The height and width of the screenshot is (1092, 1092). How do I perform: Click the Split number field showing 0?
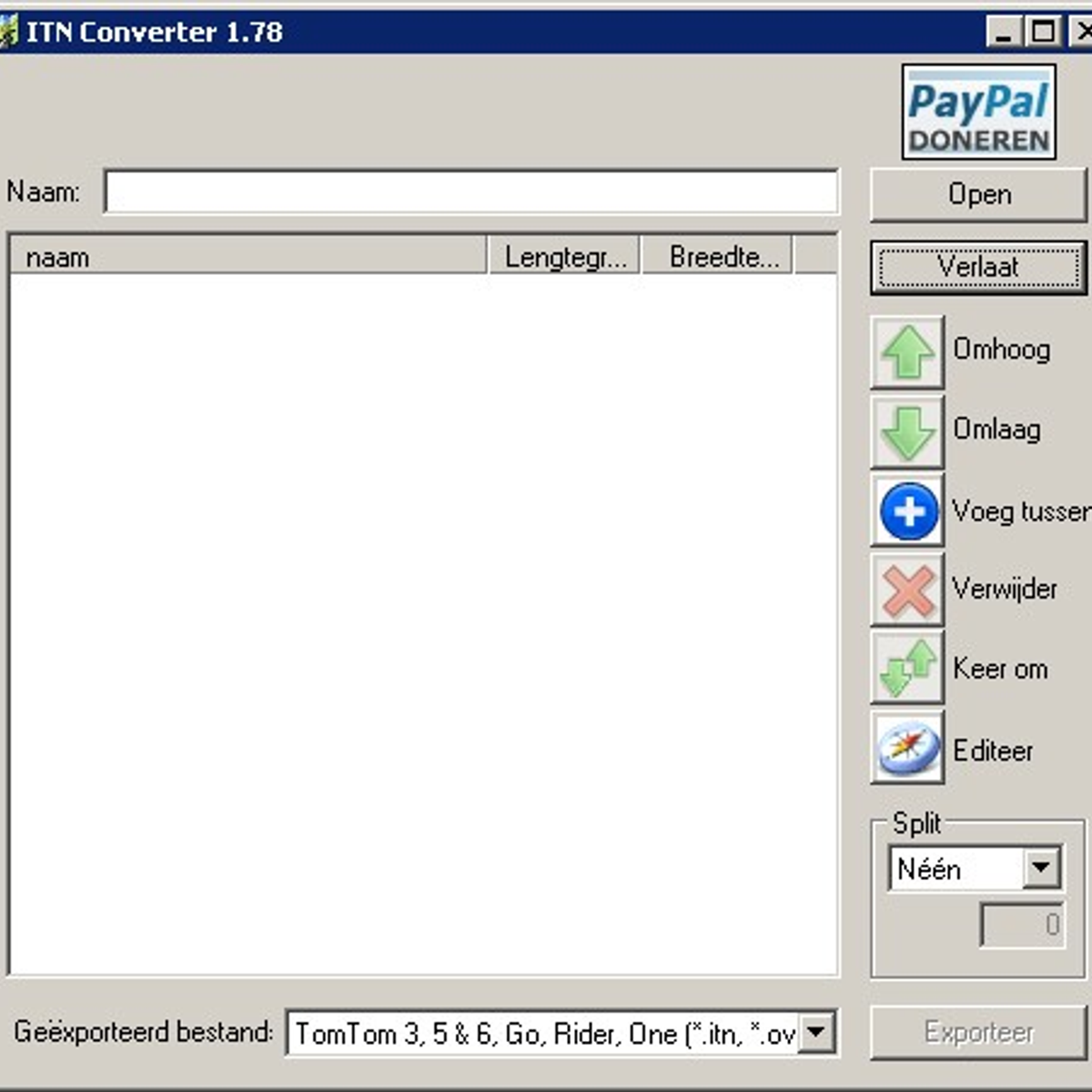(x=1022, y=925)
